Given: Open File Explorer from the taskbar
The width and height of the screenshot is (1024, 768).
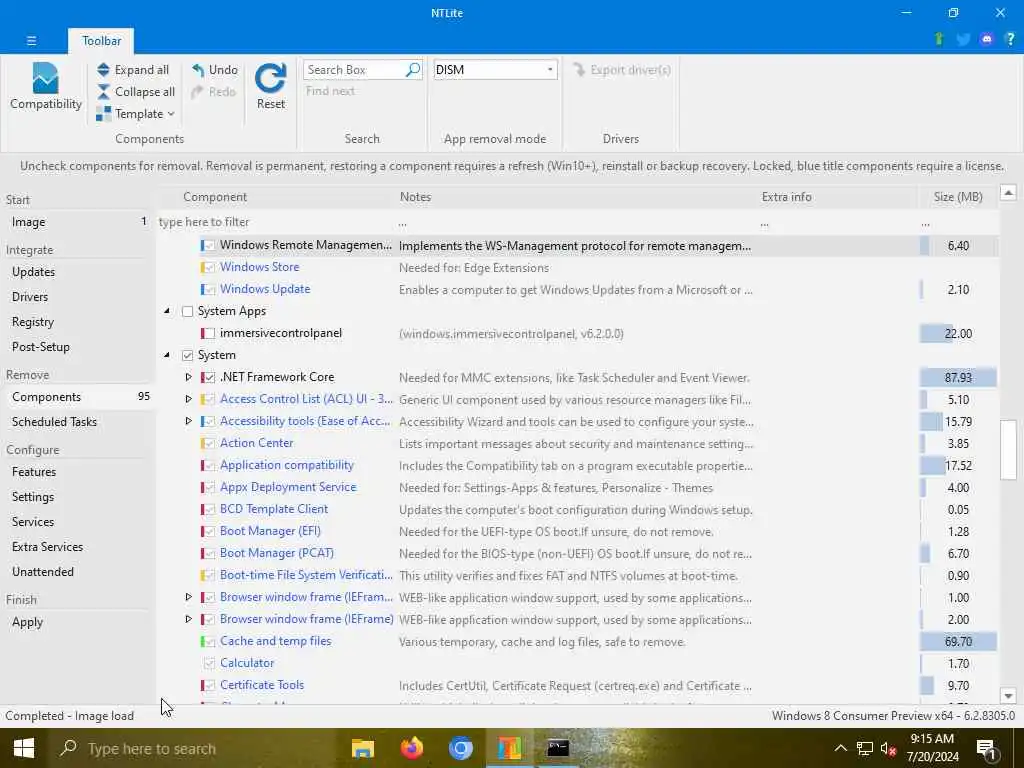Looking at the screenshot, I should [362, 748].
